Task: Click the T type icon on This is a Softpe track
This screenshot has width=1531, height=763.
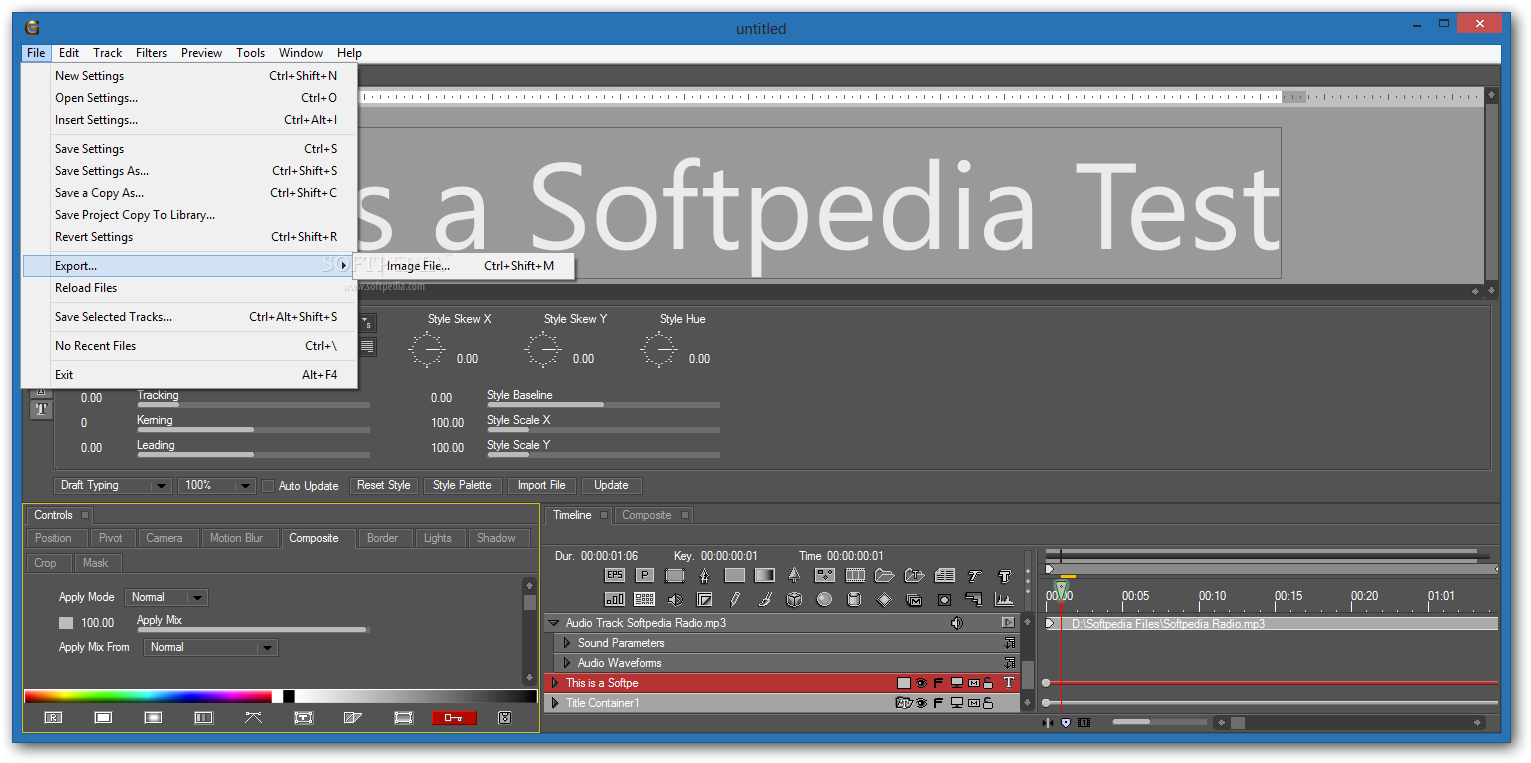Action: (x=1008, y=683)
